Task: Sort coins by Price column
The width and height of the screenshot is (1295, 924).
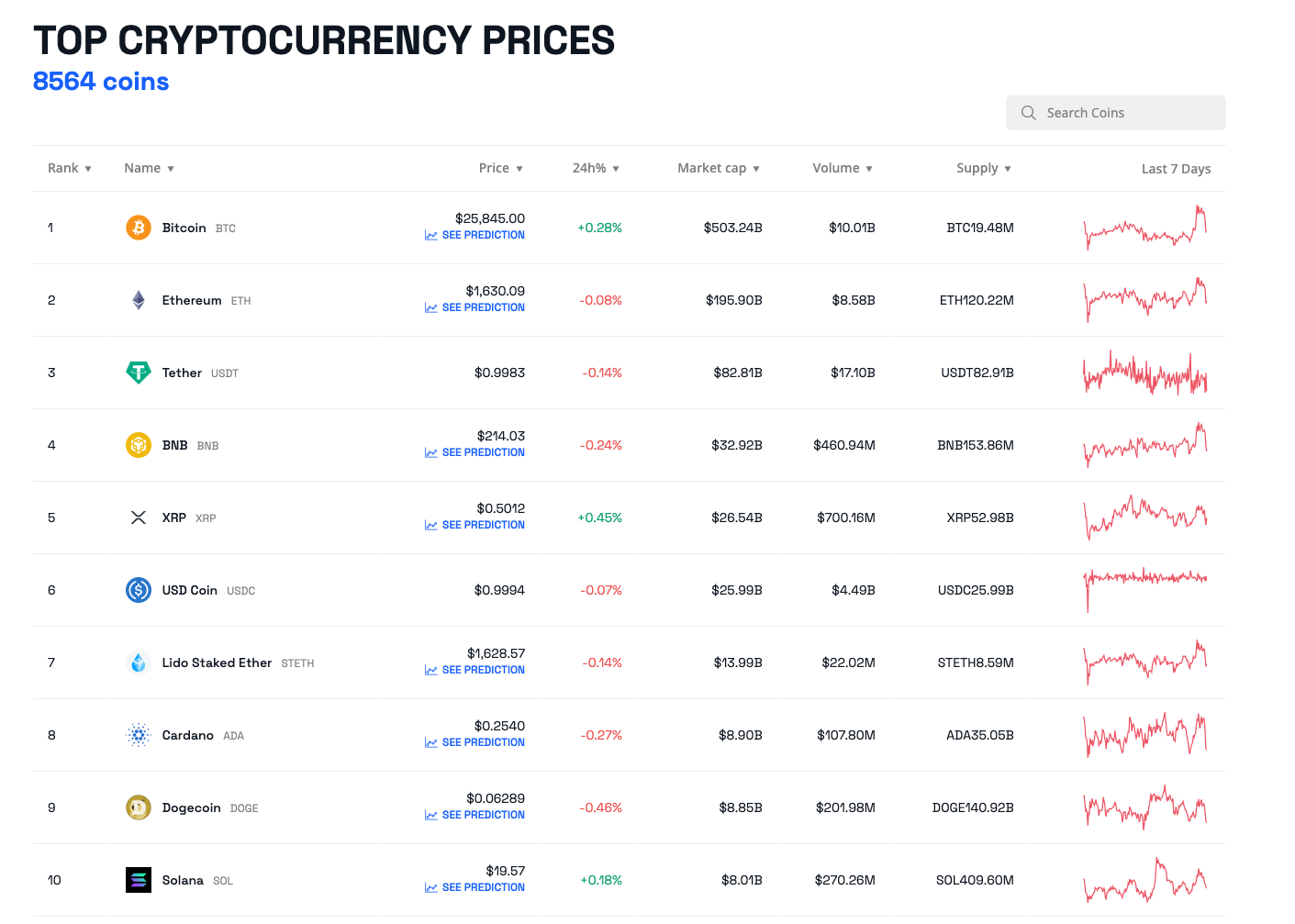Action: click(500, 168)
